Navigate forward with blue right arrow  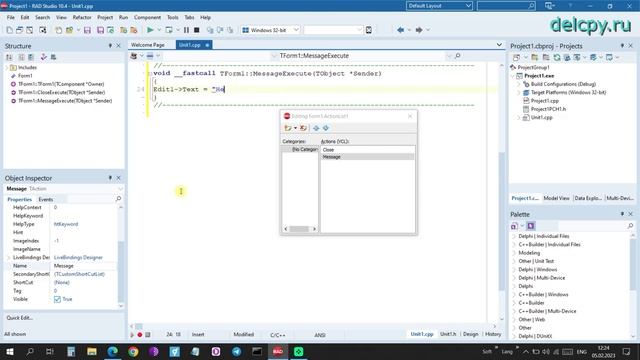(419, 30)
